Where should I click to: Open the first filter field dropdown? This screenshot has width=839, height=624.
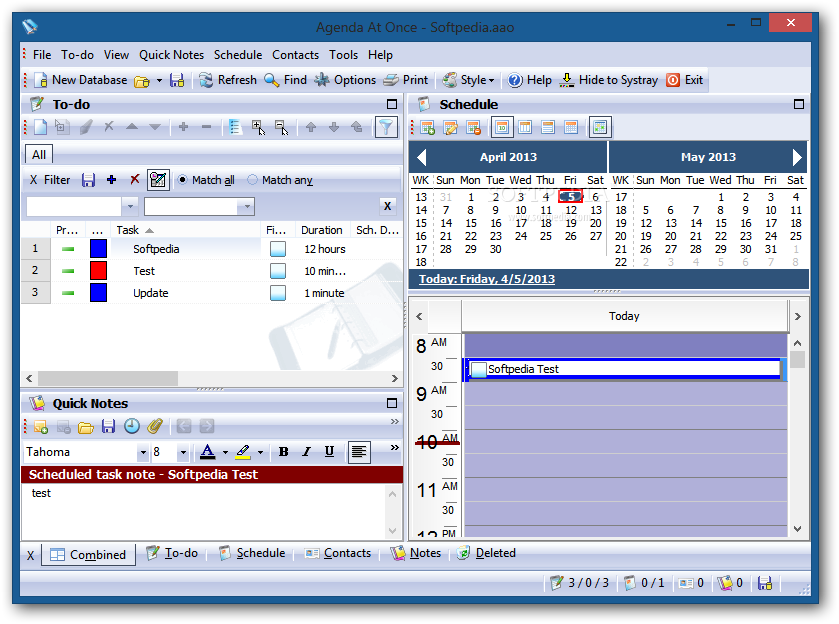(x=129, y=206)
